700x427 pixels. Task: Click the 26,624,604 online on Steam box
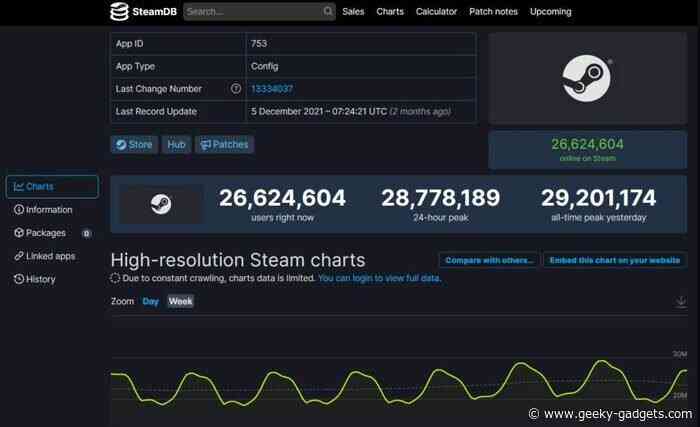tap(588, 150)
